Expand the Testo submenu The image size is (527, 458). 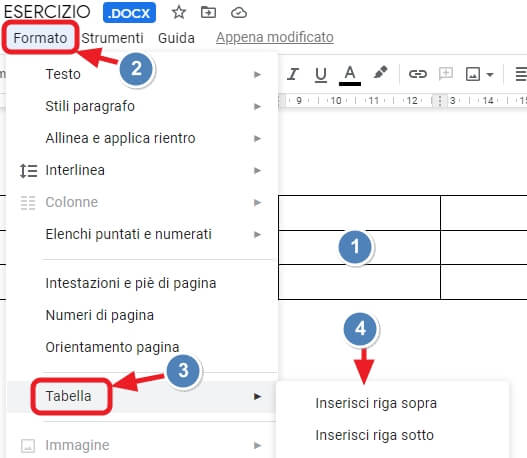[x=141, y=74]
